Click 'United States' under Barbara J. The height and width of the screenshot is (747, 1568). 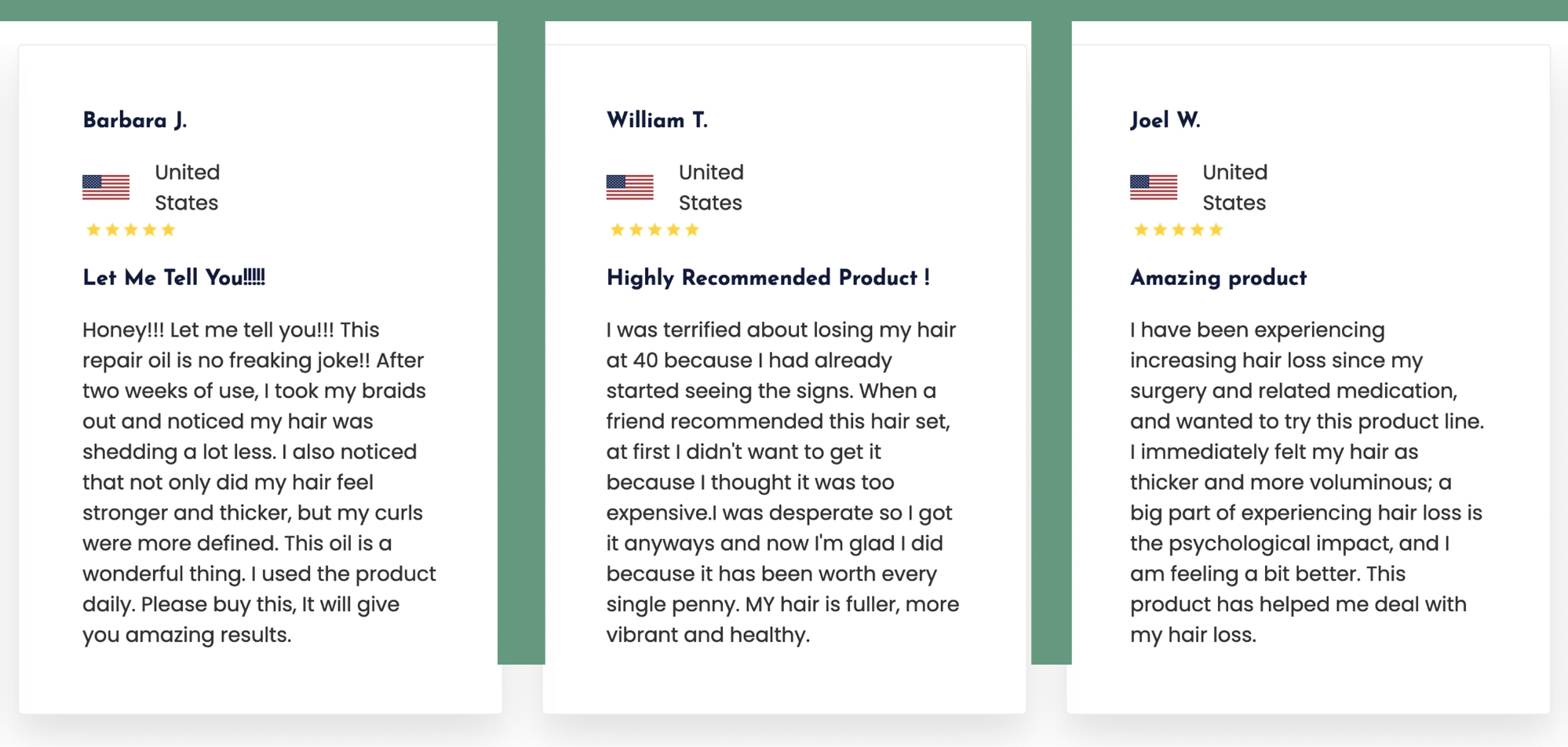(187, 188)
